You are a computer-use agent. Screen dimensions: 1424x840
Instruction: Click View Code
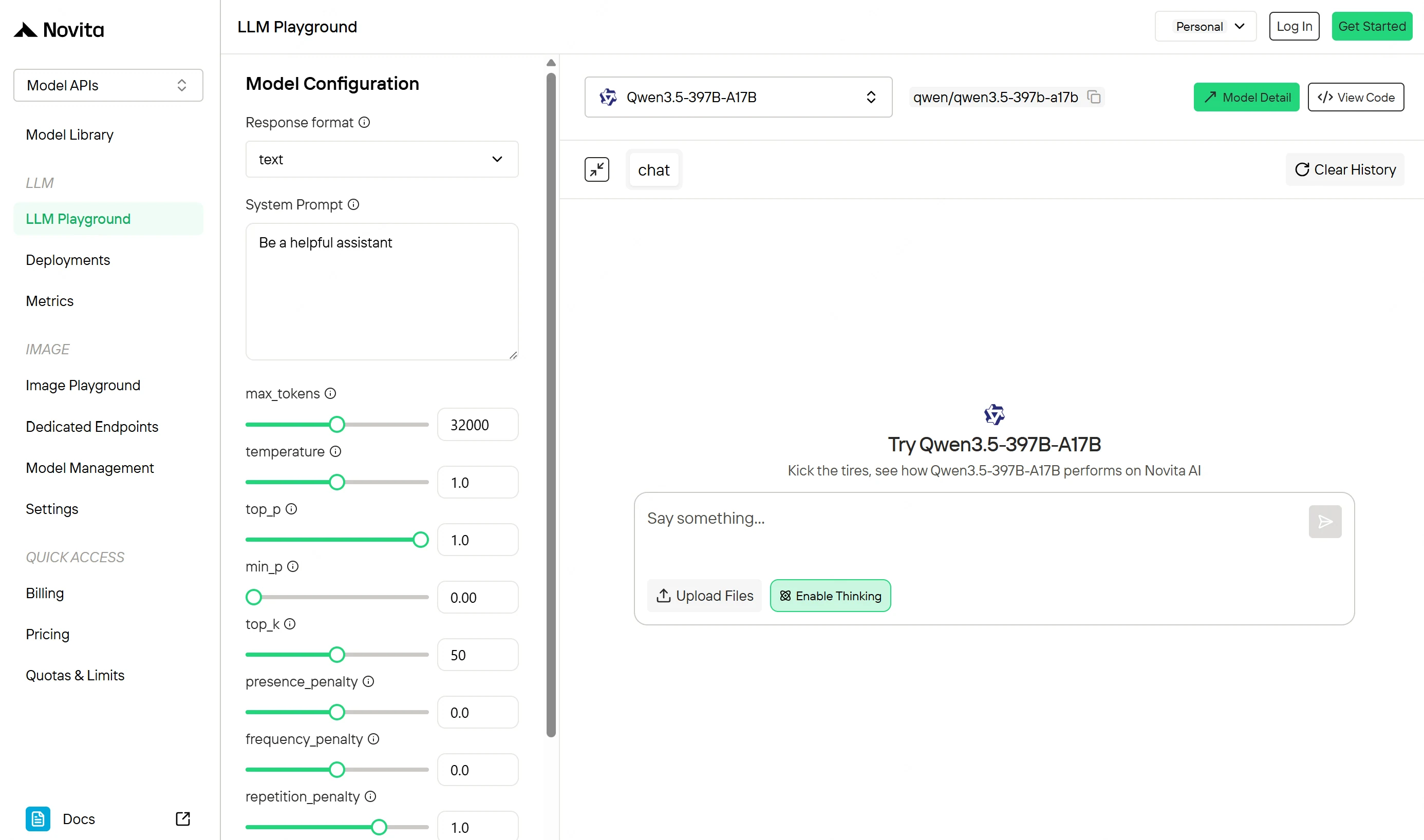coord(1356,98)
